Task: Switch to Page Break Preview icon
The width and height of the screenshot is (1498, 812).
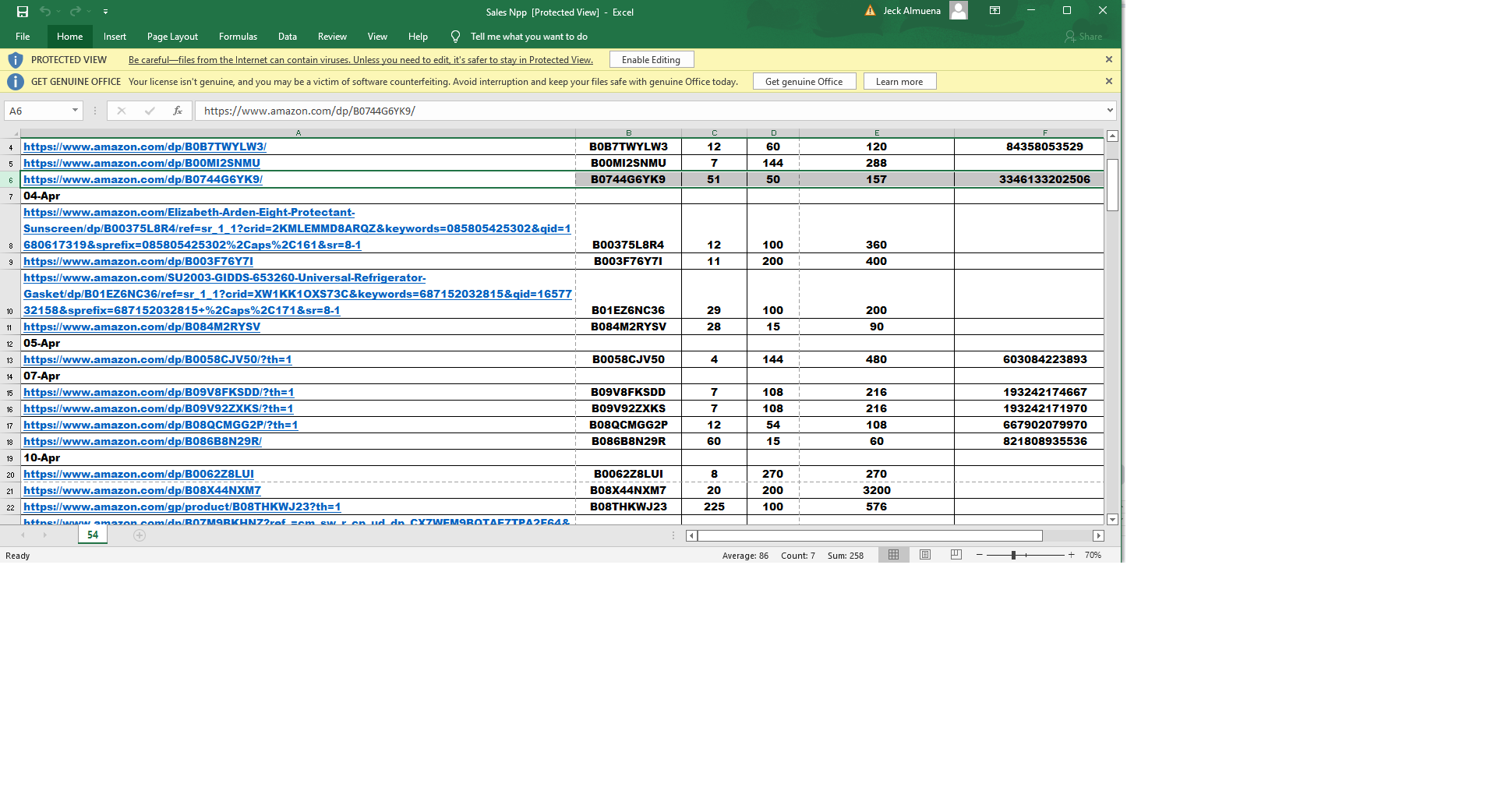Action: point(956,555)
